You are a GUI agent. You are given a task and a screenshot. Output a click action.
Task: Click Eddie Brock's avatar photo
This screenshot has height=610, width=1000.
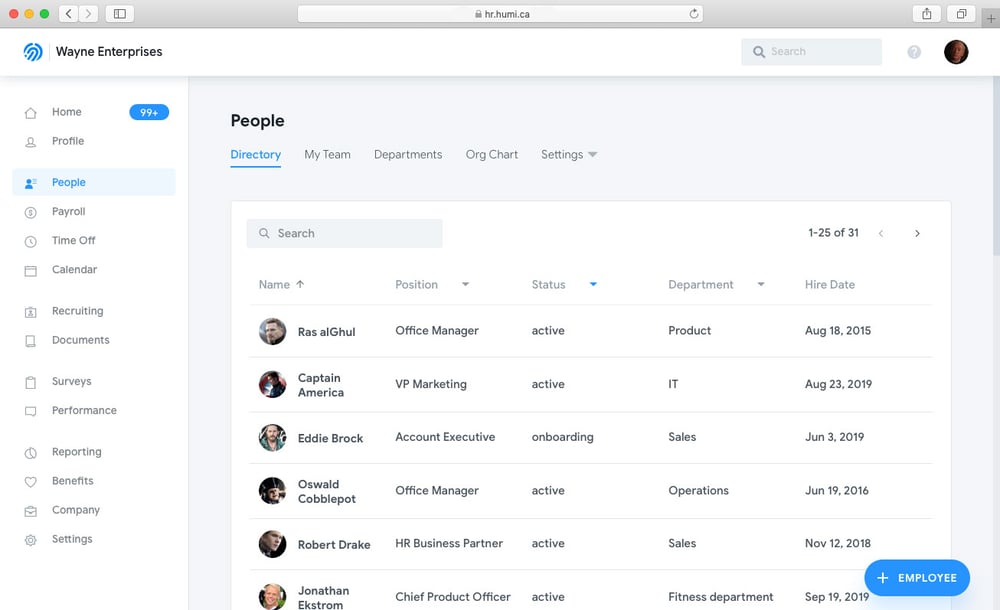pyautogui.click(x=272, y=438)
